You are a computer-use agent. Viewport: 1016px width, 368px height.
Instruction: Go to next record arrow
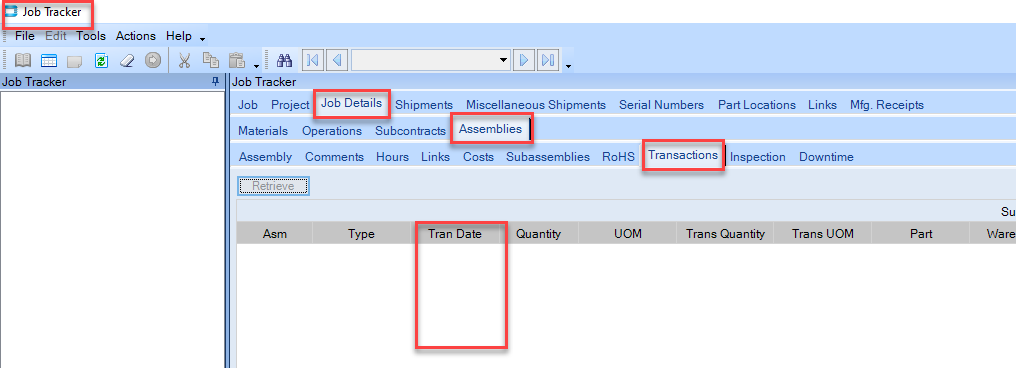[x=524, y=60]
